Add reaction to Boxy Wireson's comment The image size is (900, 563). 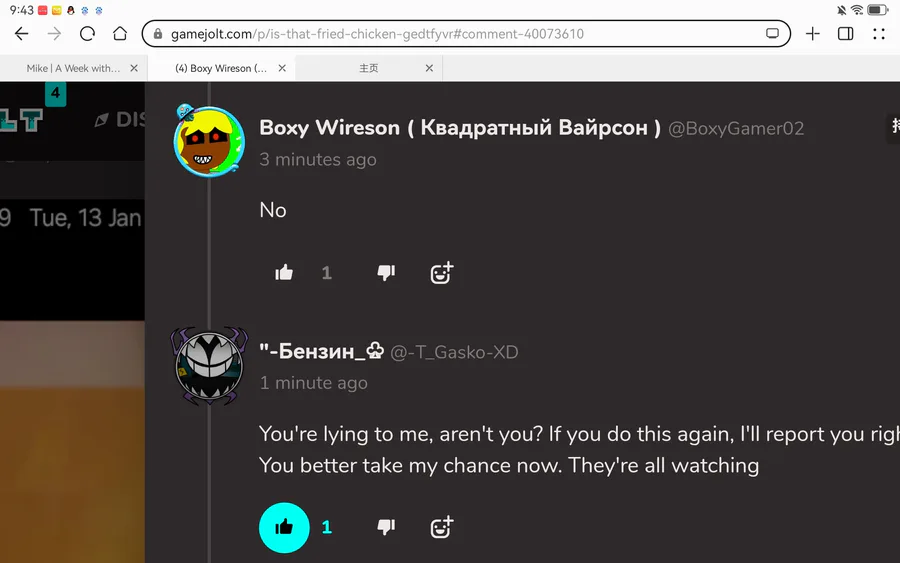pos(441,273)
